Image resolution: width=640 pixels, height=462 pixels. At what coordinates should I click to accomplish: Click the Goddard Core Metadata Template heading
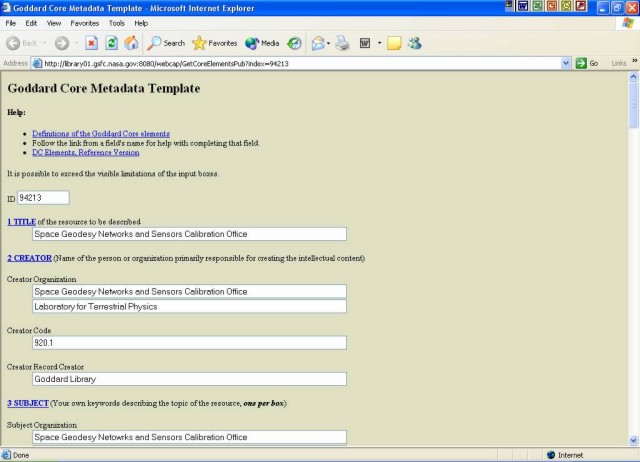(104, 88)
